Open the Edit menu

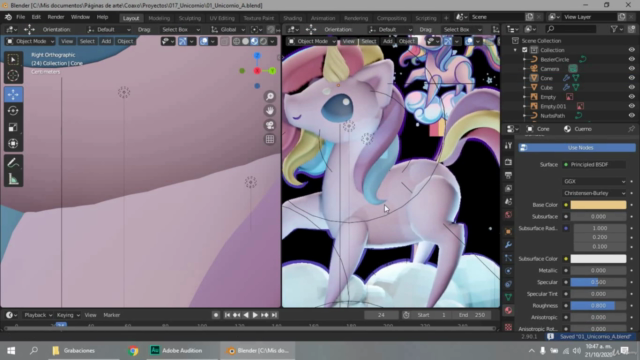click(x=36, y=17)
